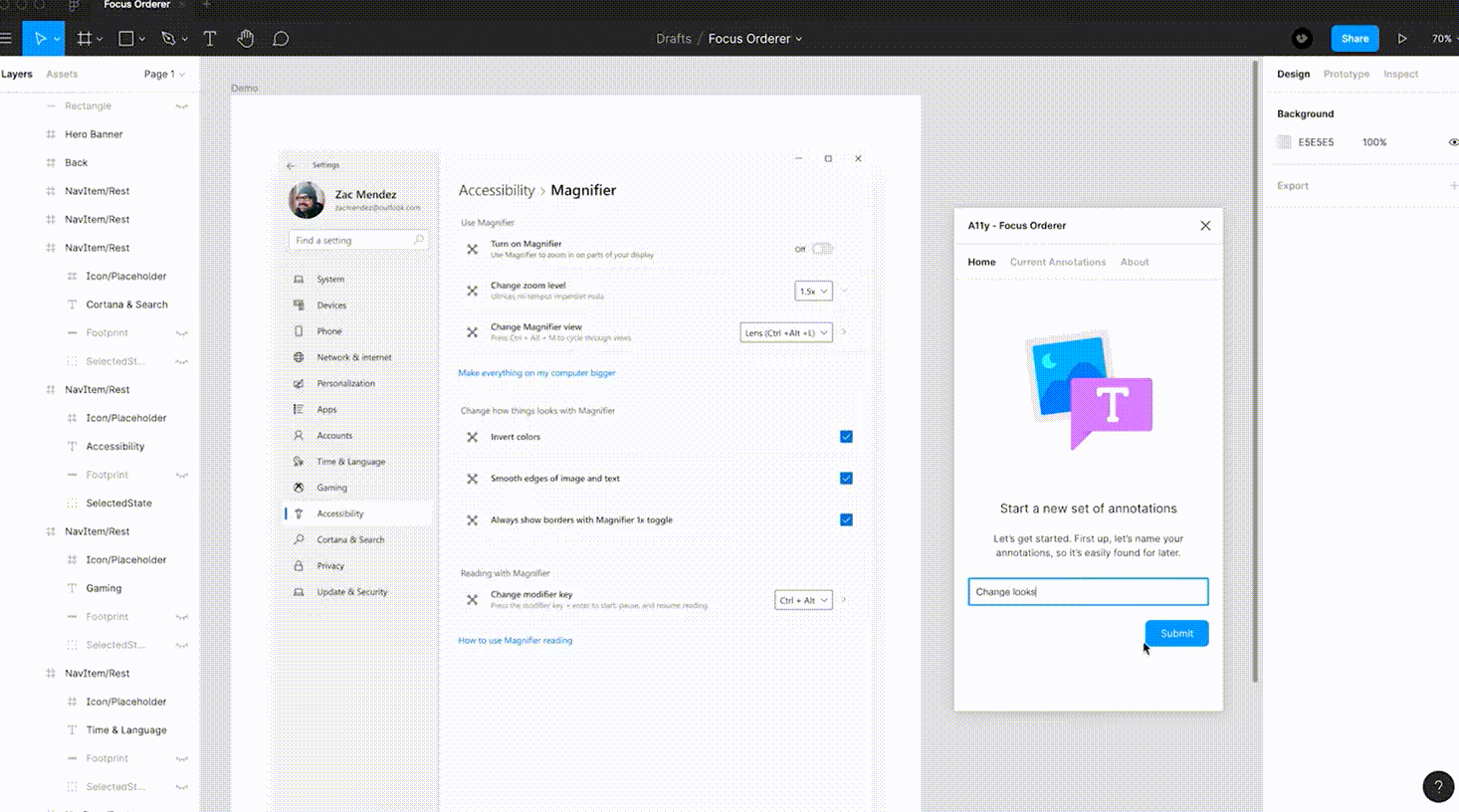
Task: Close the A11y Focus Orderer plugin
Action: pyautogui.click(x=1205, y=226)
